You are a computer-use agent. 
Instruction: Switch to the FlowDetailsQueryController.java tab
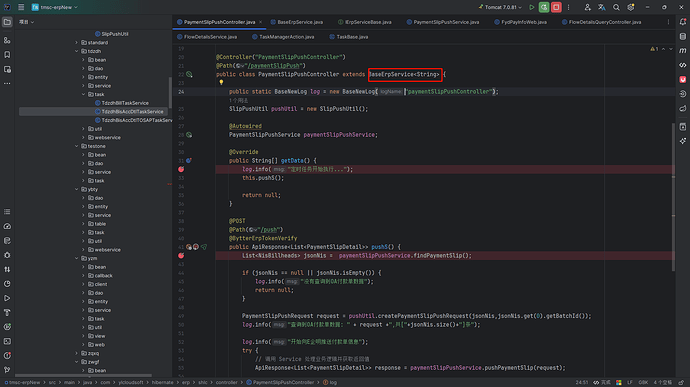click(602, 22)
